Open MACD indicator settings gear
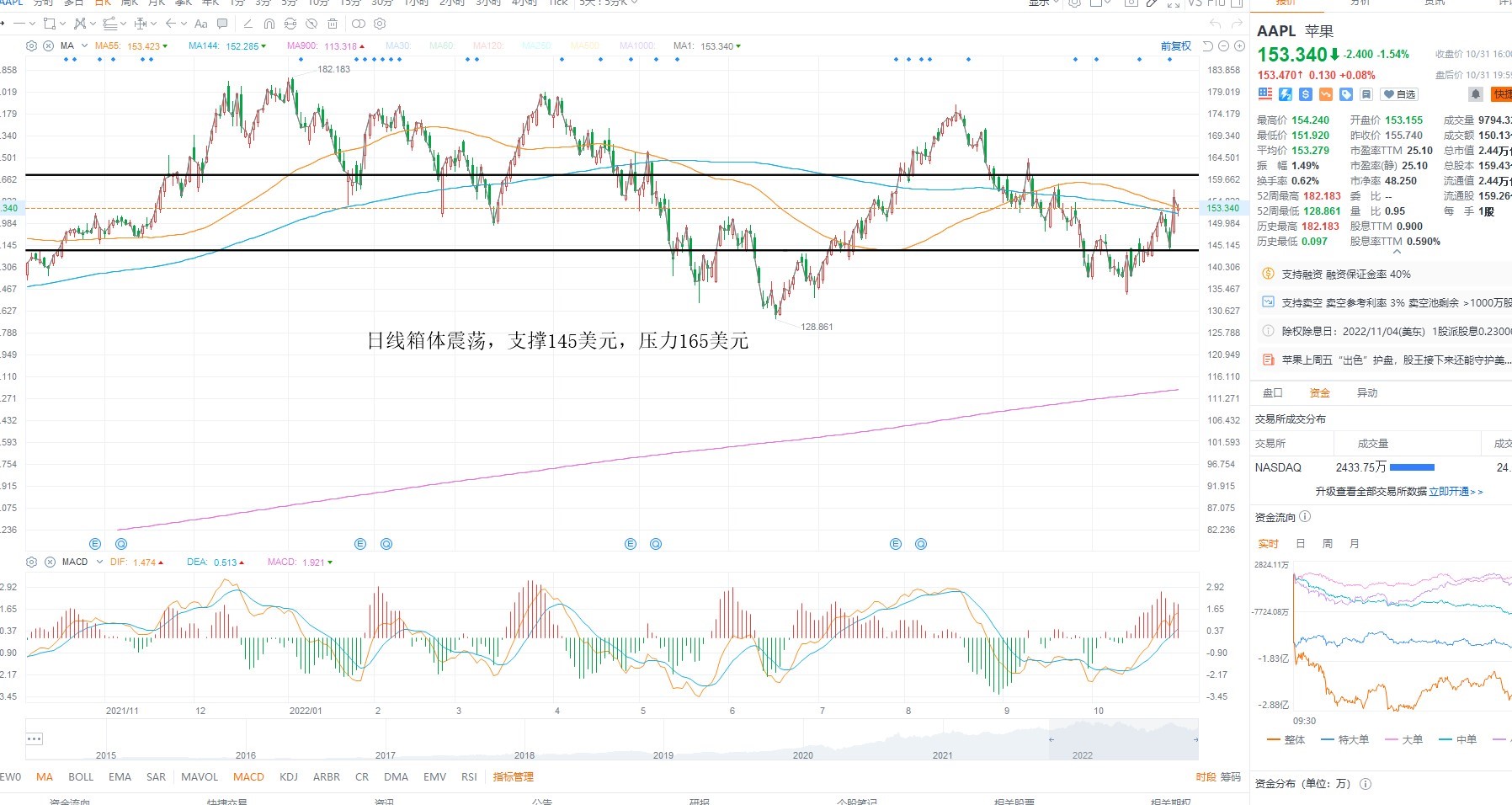The image size is (1512, 805). [x=32, y=562]
